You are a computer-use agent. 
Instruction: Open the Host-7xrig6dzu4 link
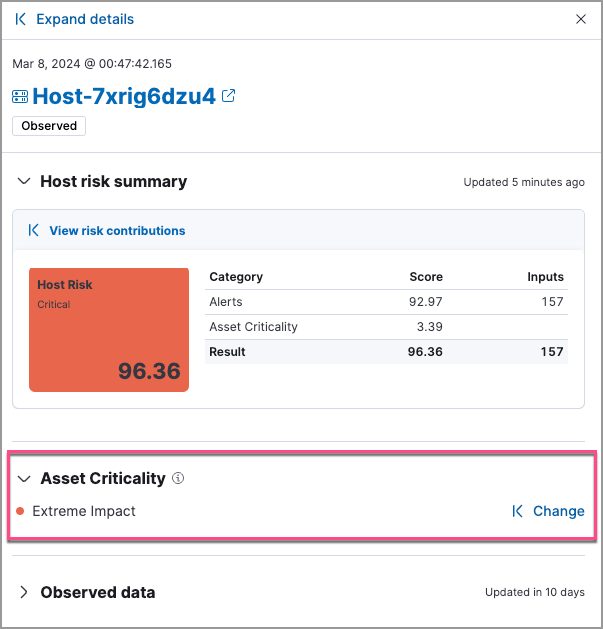click(x=124, y=96)
